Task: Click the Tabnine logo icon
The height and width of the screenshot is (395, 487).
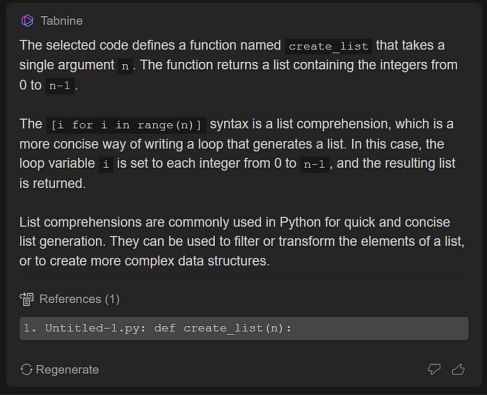Action: (27, 21)
